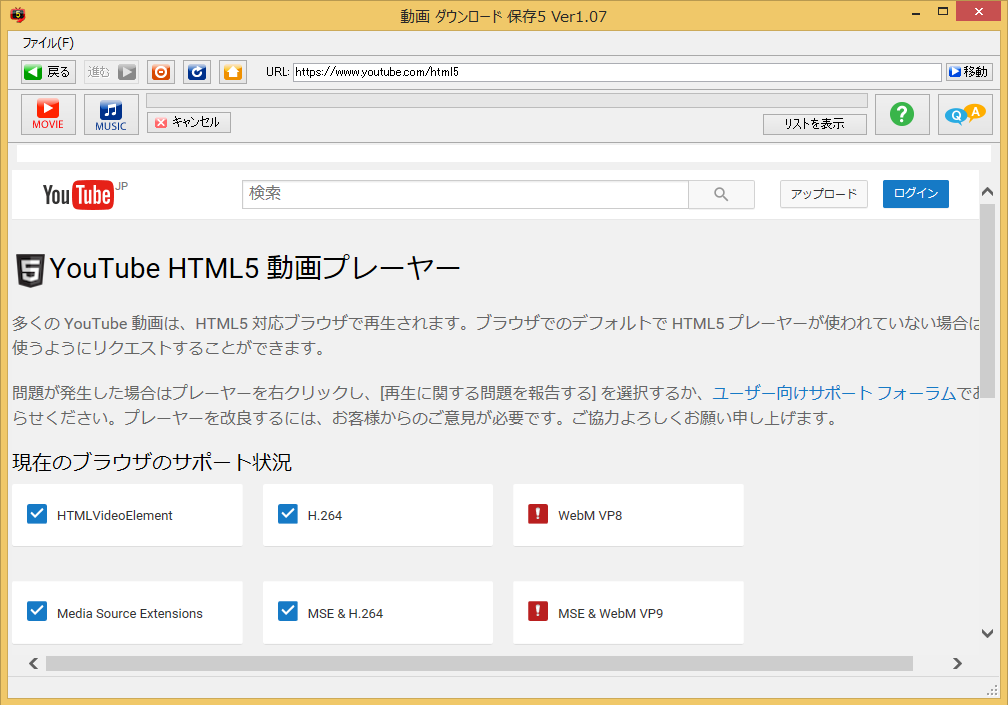Viewport: 1008px width, 705px height.
Task: Click the YouTube HTML5 動画プレーヤー heading
Action: (255, 269)
